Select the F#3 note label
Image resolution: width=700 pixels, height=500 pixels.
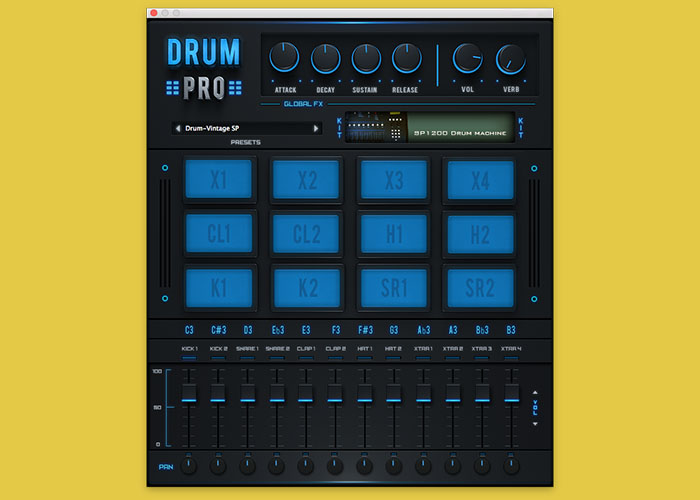[x=364, y=329]
